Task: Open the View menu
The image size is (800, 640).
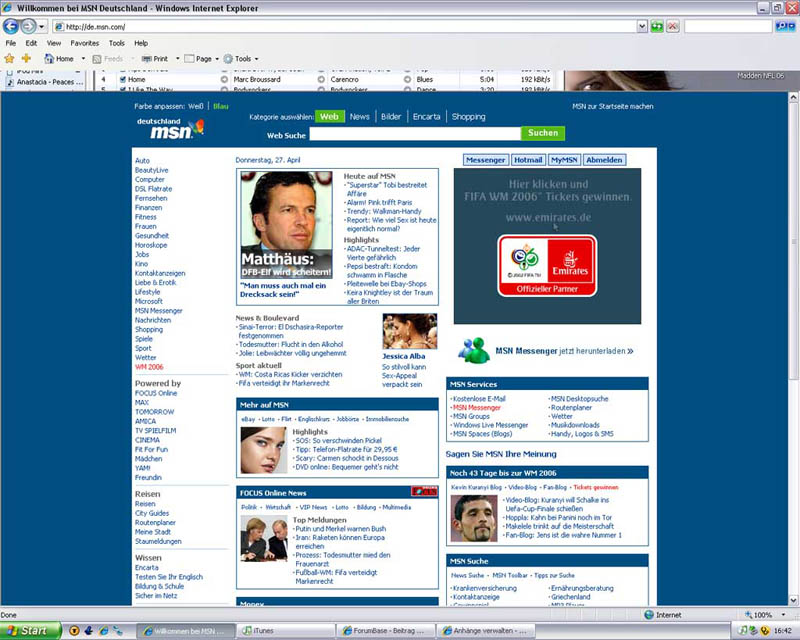Action: (54, 43)
